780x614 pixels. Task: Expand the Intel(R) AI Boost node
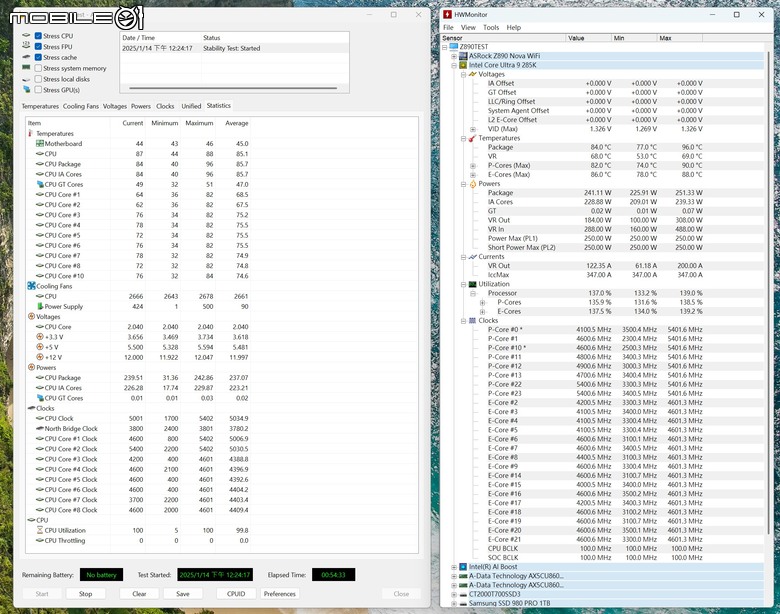pos(454,567)
